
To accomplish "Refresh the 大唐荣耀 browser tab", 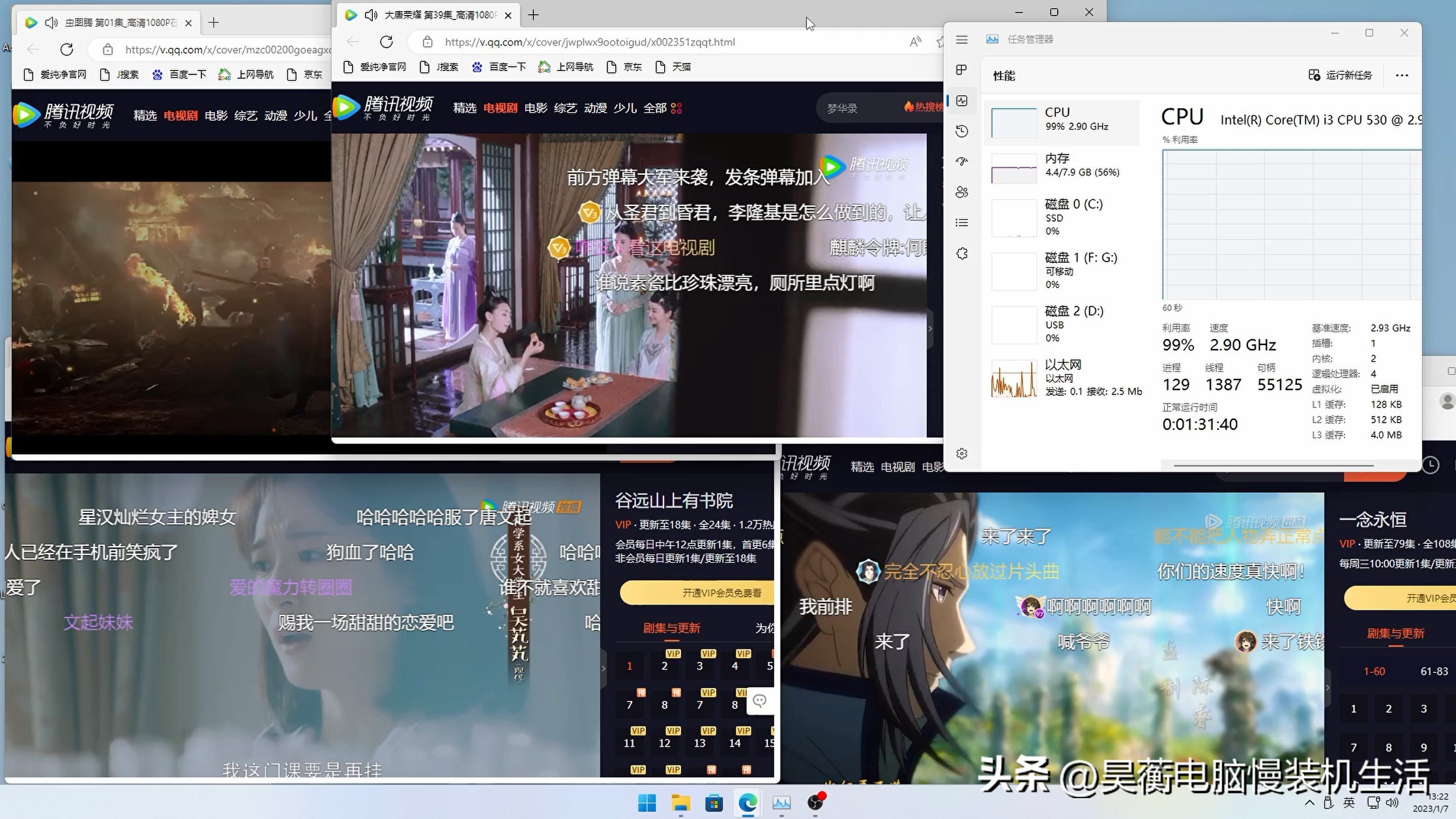I will point(386,41).
